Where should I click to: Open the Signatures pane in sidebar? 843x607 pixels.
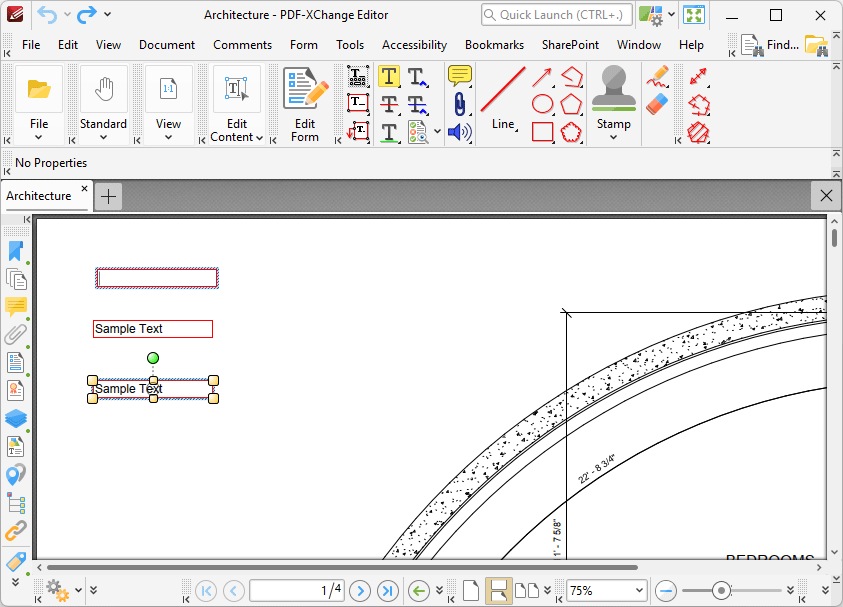point(16,390)
